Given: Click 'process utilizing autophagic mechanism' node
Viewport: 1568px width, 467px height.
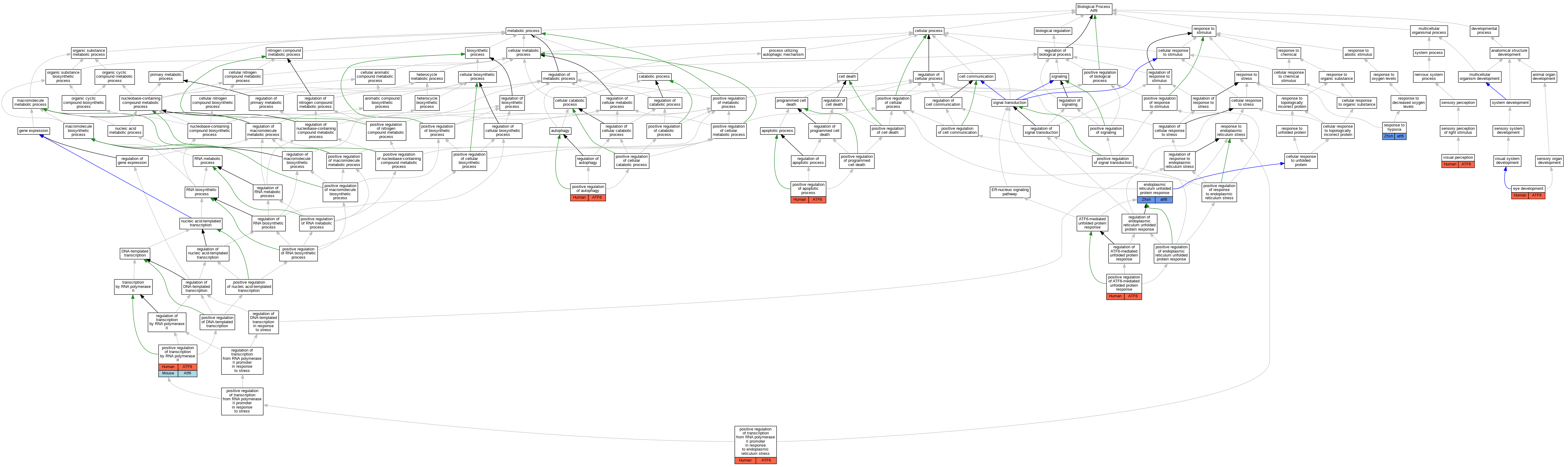Looking at the screenshot, I should [x=783, y=53].
